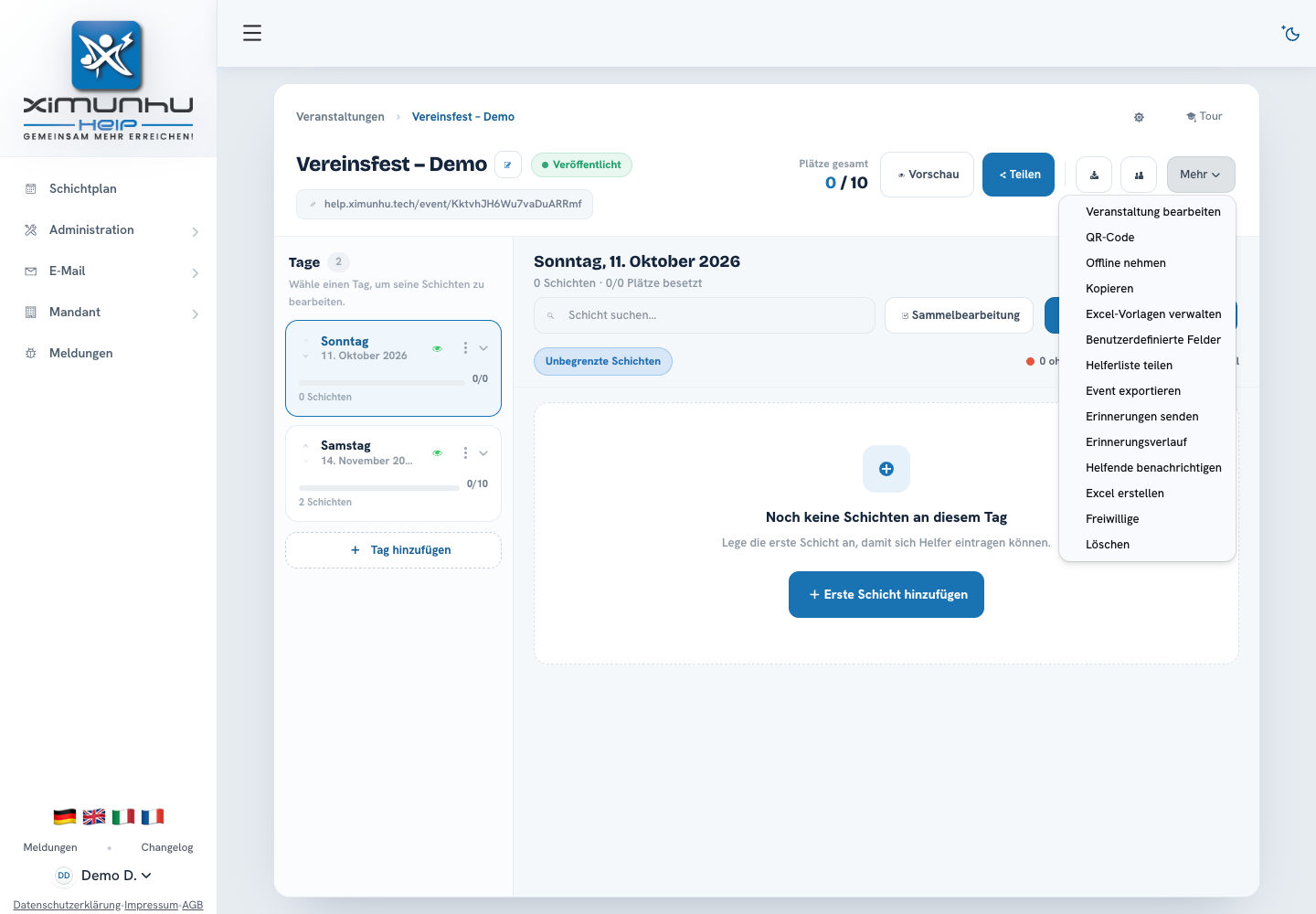Click the download icon button
This screenshot has width=1316, height=914.
[x=1094, y=175]
